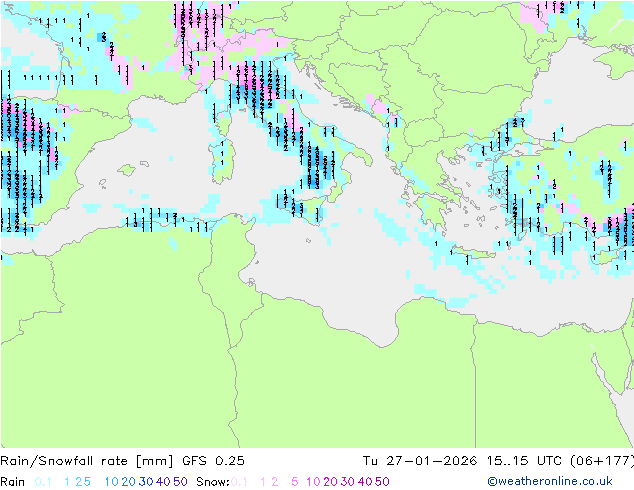Pick the 50 value in Rain legend
Screen dimensions: 634x490
pyautogui.click(x=180, y=482)
